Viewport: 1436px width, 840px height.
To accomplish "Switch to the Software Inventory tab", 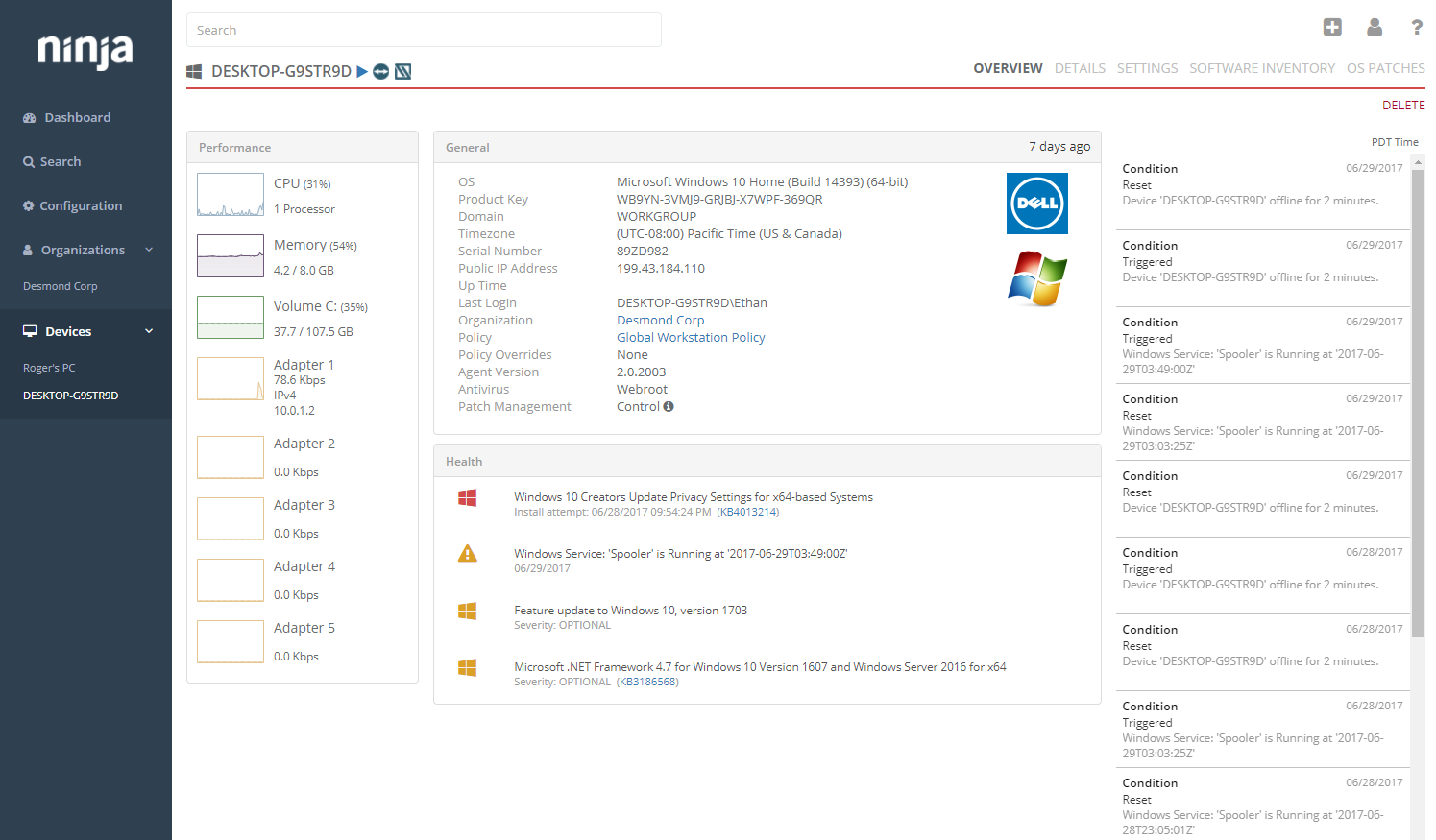I will coord(1262,68).
